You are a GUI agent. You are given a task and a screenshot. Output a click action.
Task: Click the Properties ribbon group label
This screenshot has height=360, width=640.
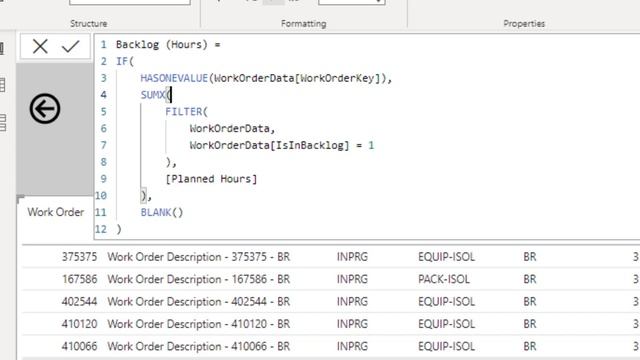point(524,24)
